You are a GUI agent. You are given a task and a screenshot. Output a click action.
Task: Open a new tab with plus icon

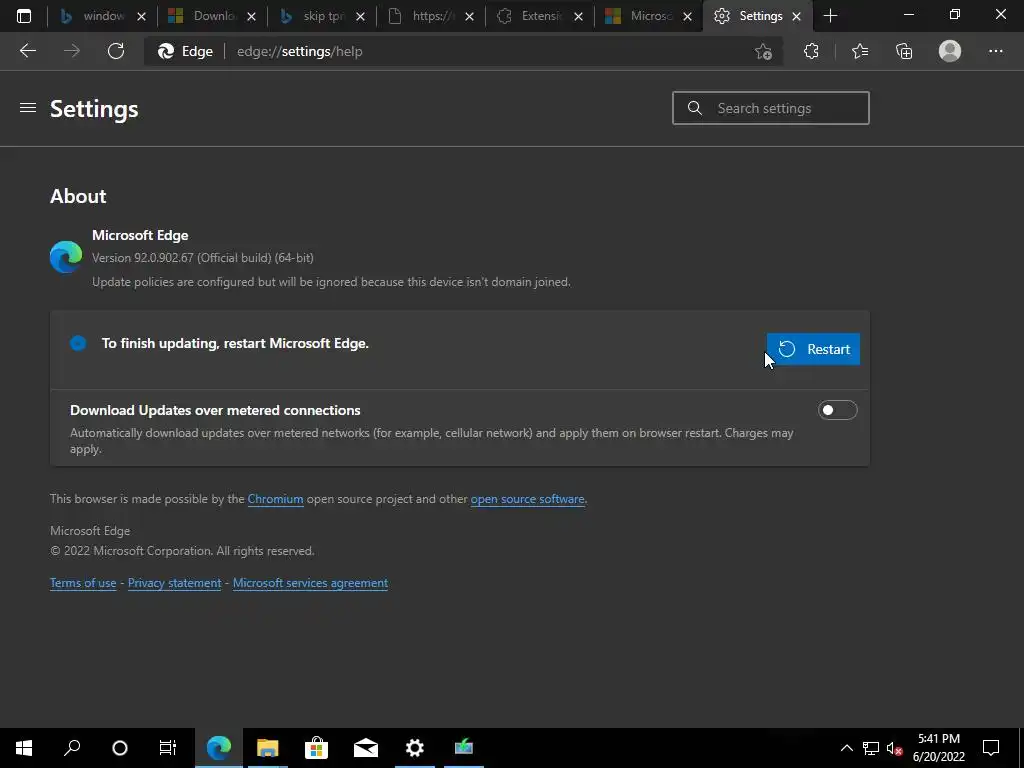click(830, 16)
